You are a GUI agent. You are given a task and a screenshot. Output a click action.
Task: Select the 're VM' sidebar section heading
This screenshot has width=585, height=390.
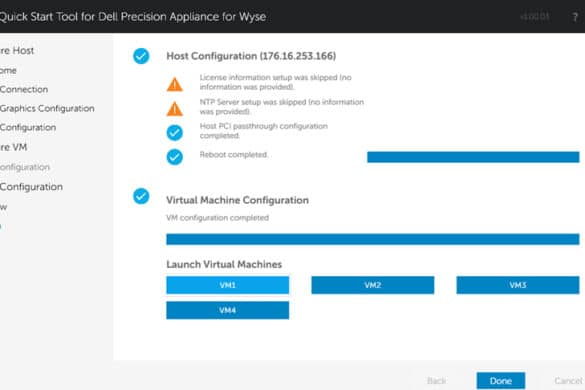click(13, 147)
